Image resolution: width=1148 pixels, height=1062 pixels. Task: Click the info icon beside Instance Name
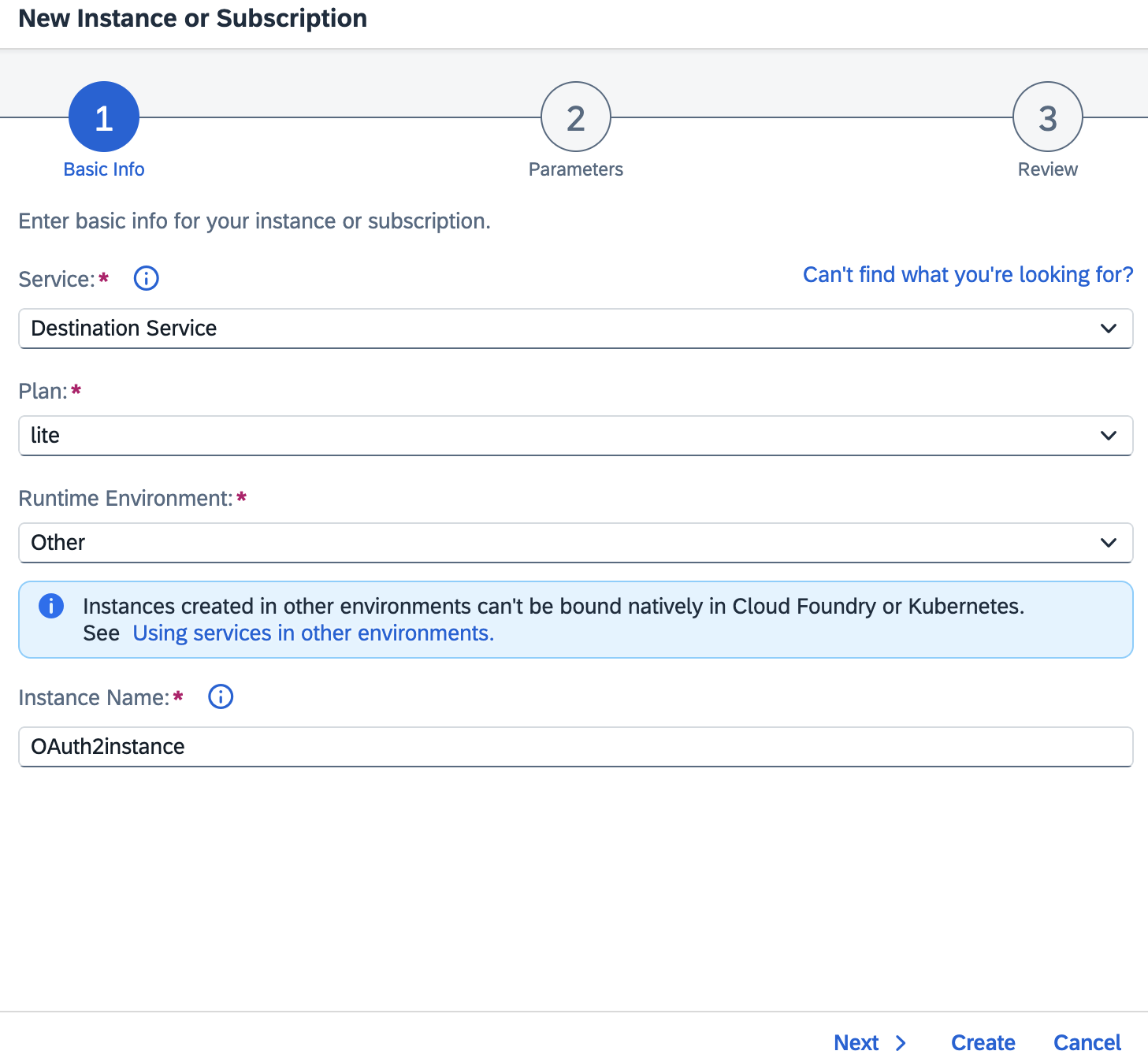coord(220,696)
